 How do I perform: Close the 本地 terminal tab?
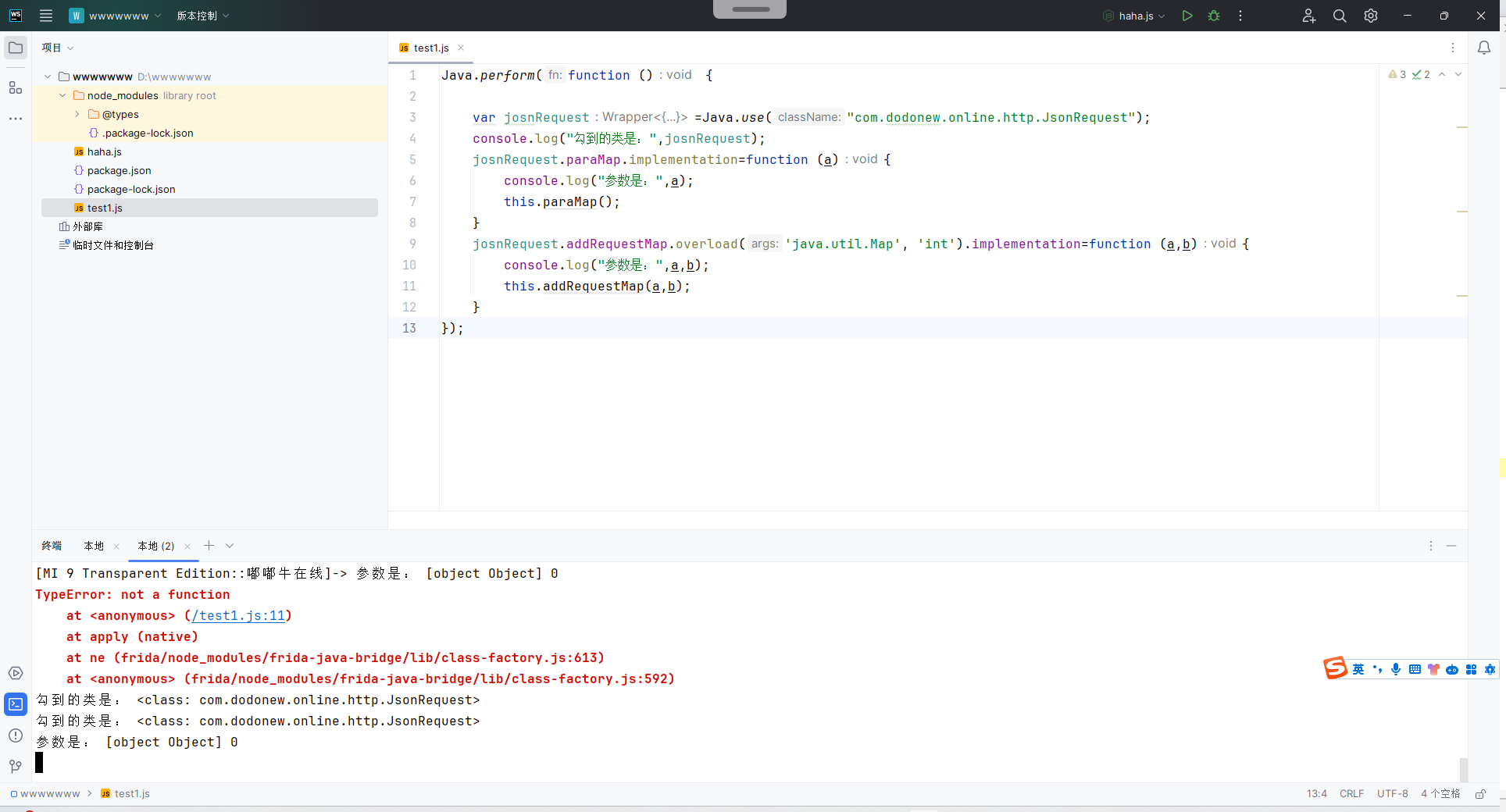pos(116,546)
